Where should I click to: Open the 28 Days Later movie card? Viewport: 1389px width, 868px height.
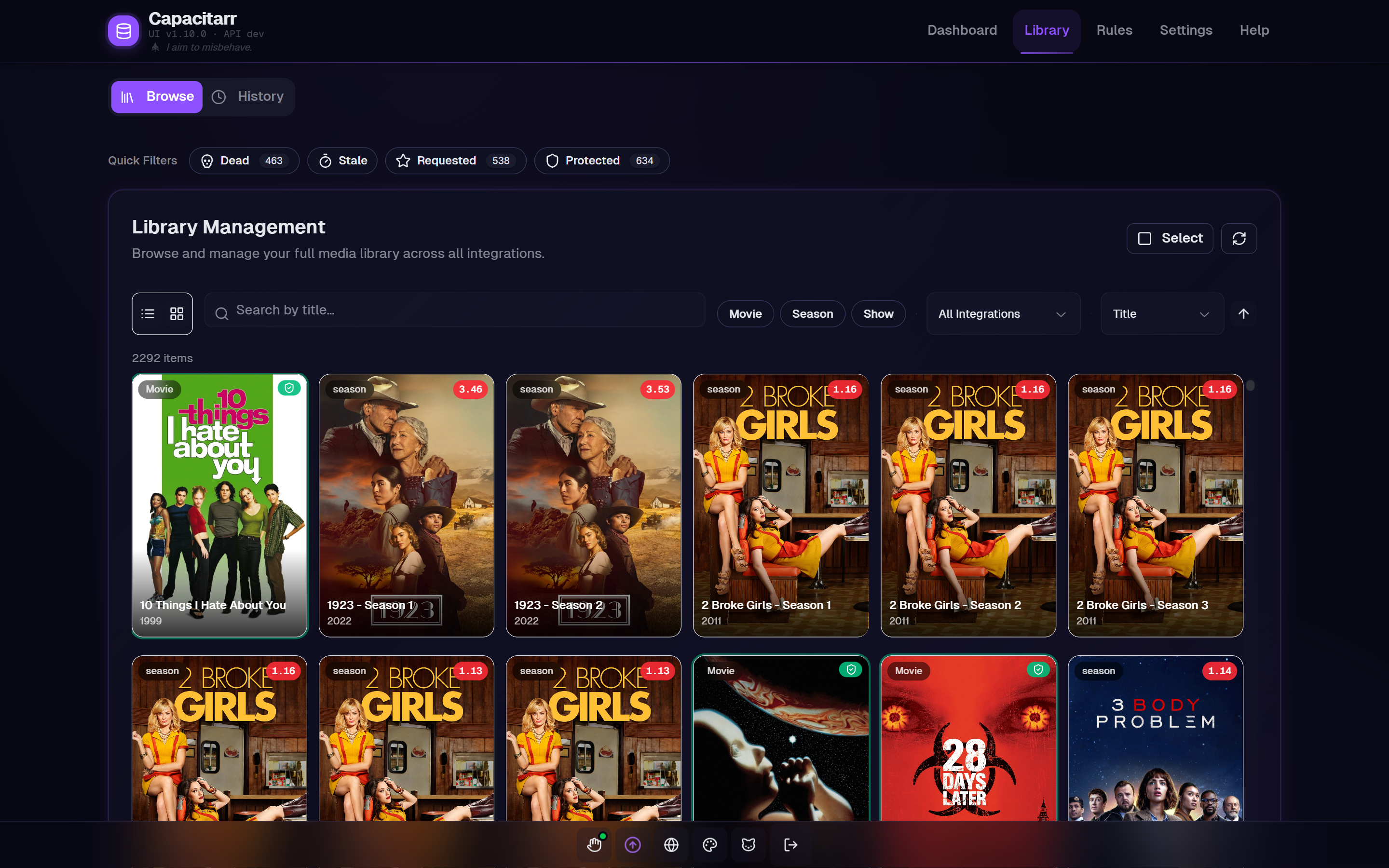coord(968,738)
